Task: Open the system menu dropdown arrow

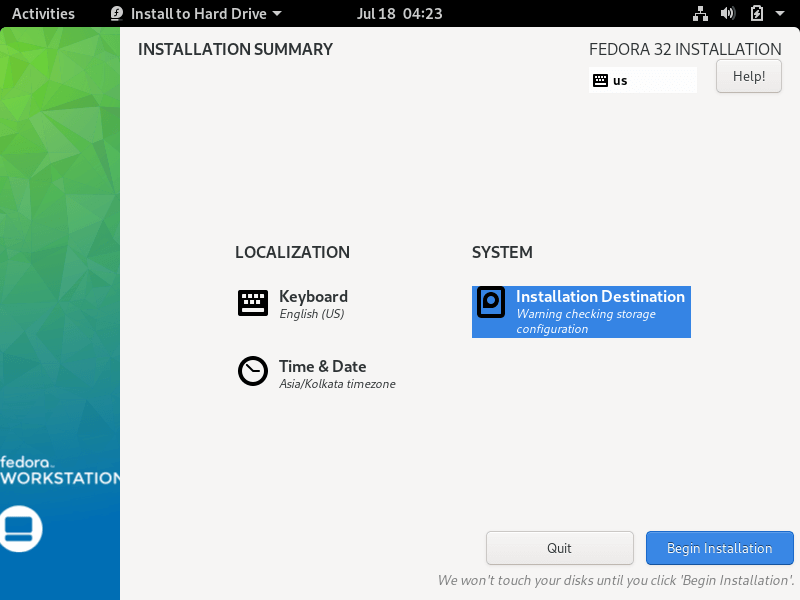Action: [x=780, y=14]
